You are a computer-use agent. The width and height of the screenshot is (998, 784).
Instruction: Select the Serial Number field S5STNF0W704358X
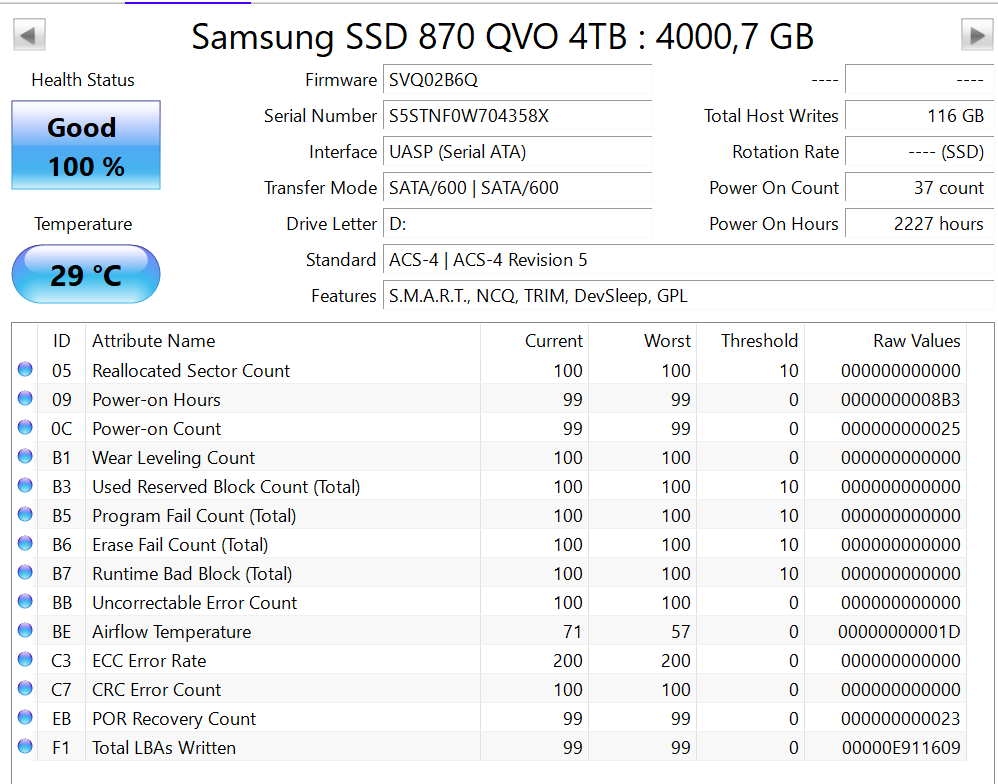(517, 116)
